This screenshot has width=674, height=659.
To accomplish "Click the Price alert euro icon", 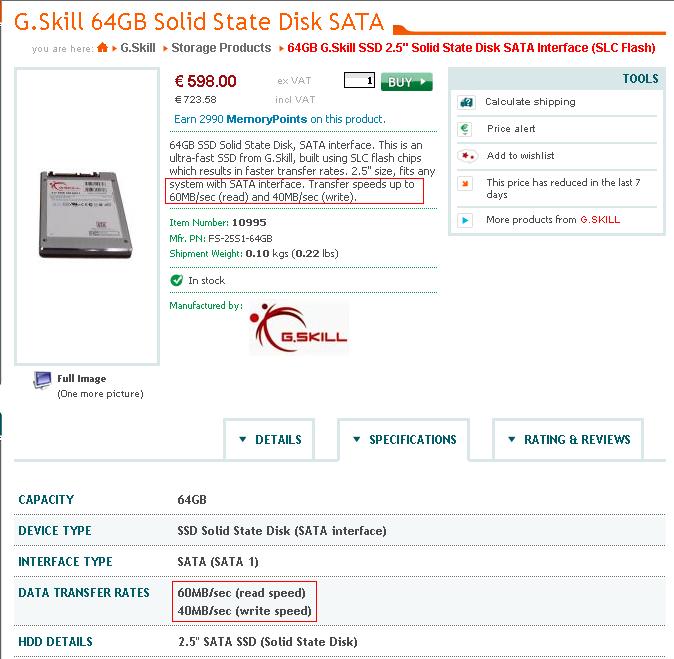I will coord(465,129).
